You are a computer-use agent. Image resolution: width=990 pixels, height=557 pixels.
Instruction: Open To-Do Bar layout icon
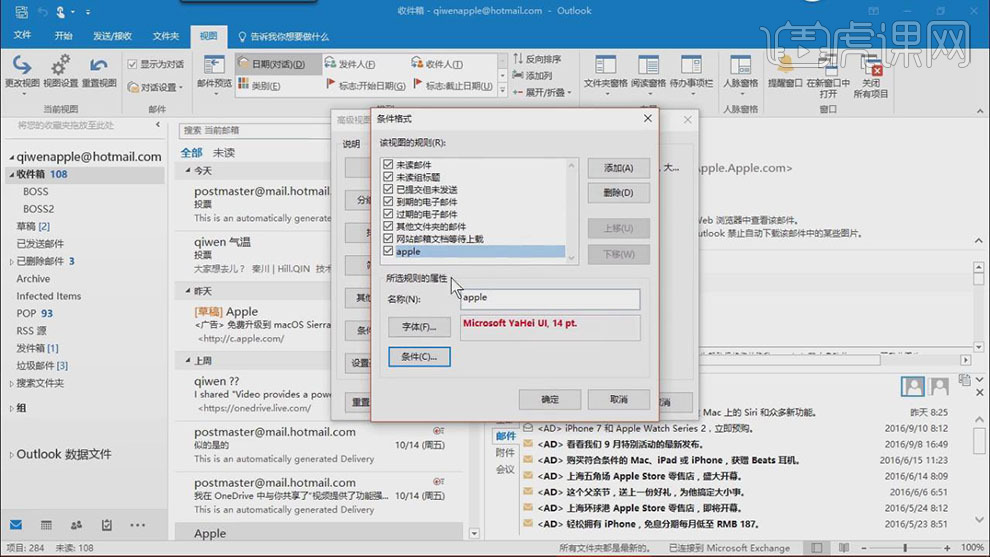[x=691, y=65]
